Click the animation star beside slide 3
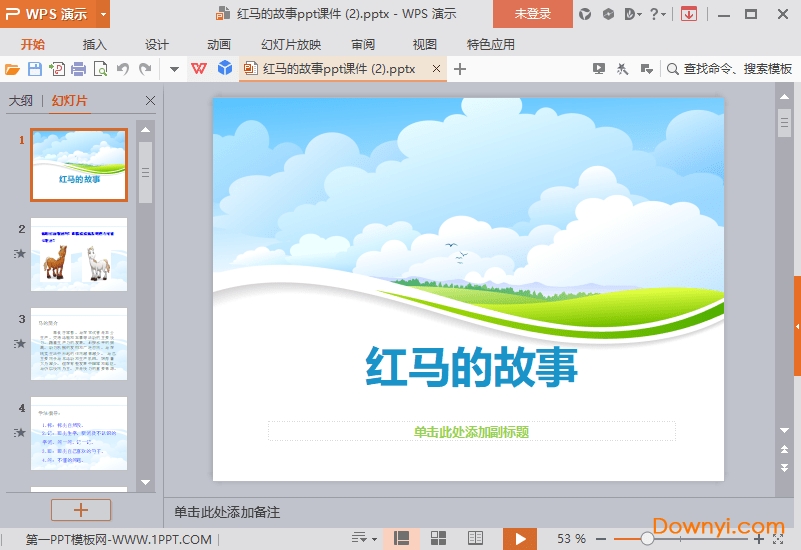The height and width of the screenshot is (550, 801). tap(19, 343)
